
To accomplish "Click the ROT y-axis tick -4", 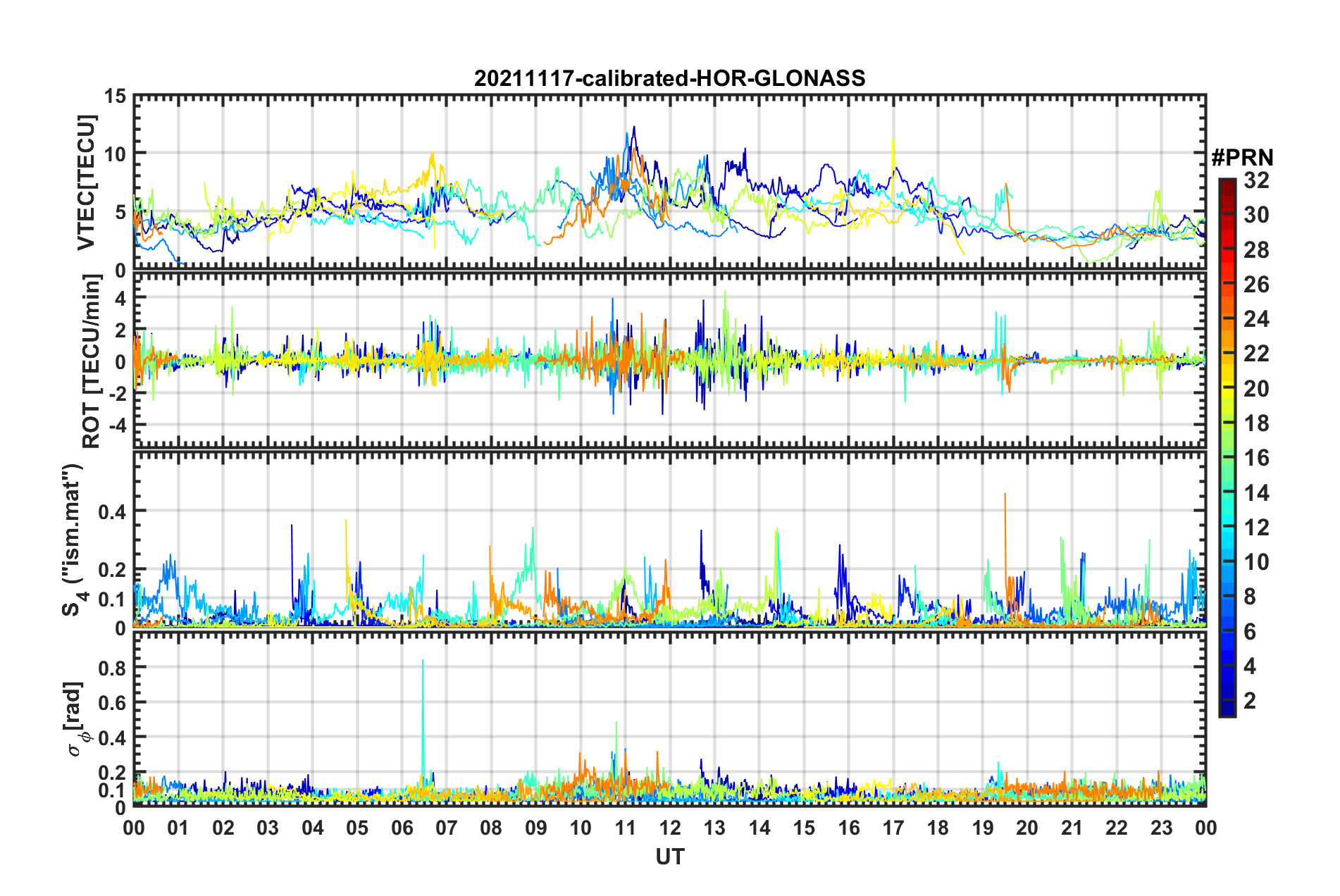I will tap(116, 426).
